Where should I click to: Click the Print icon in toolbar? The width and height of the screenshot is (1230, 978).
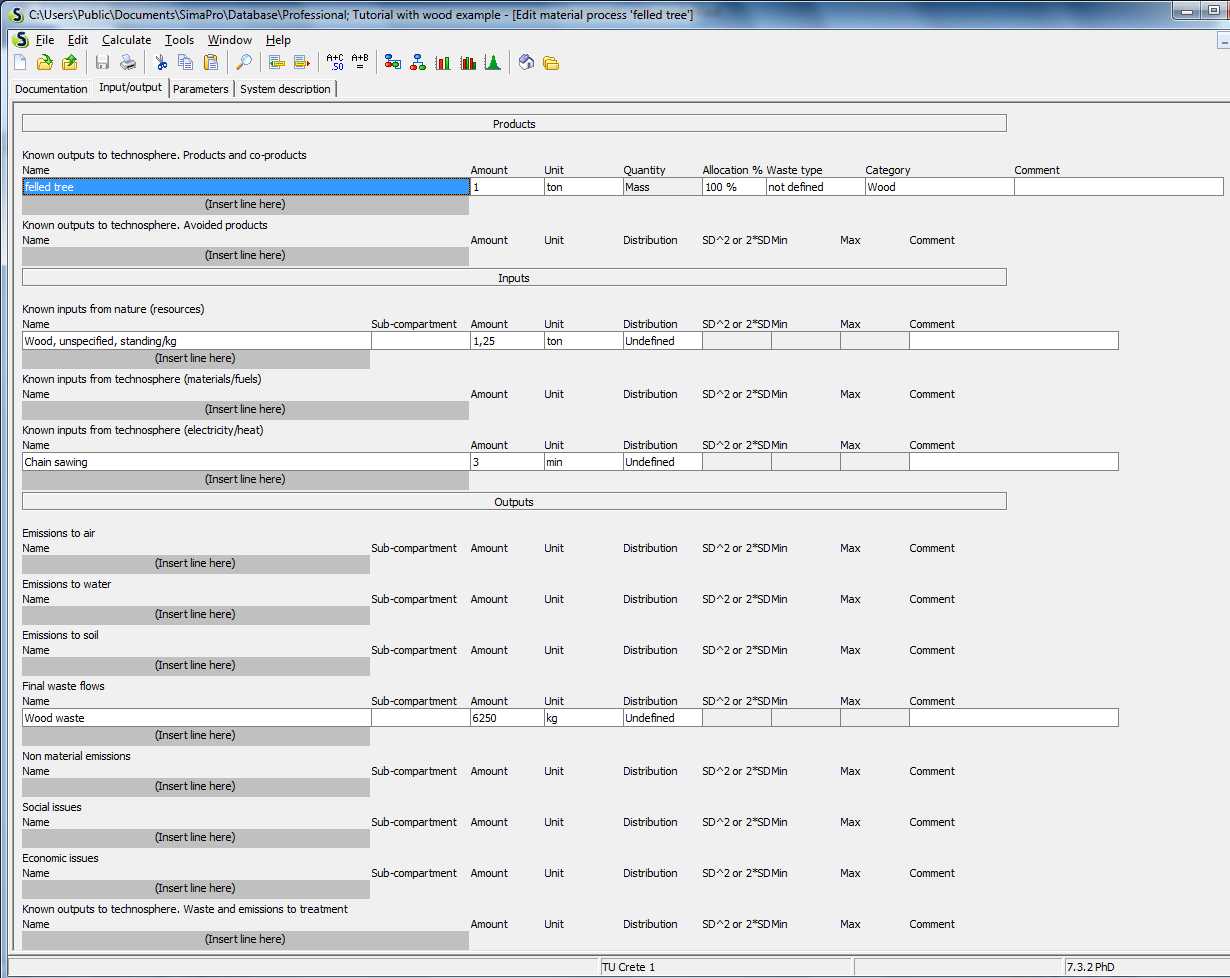pos(128,63)
